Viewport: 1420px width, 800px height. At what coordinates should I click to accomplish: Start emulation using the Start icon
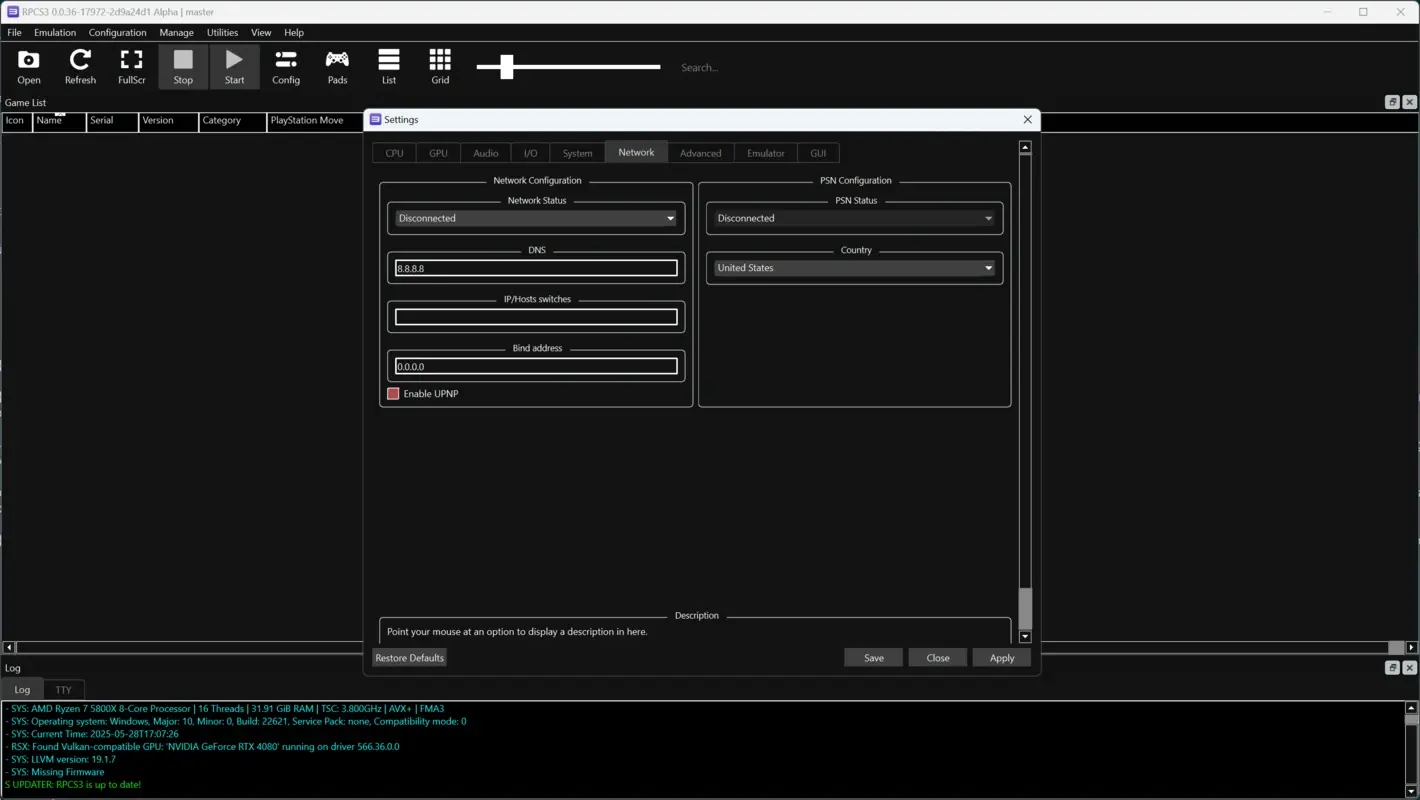[234, 66]
